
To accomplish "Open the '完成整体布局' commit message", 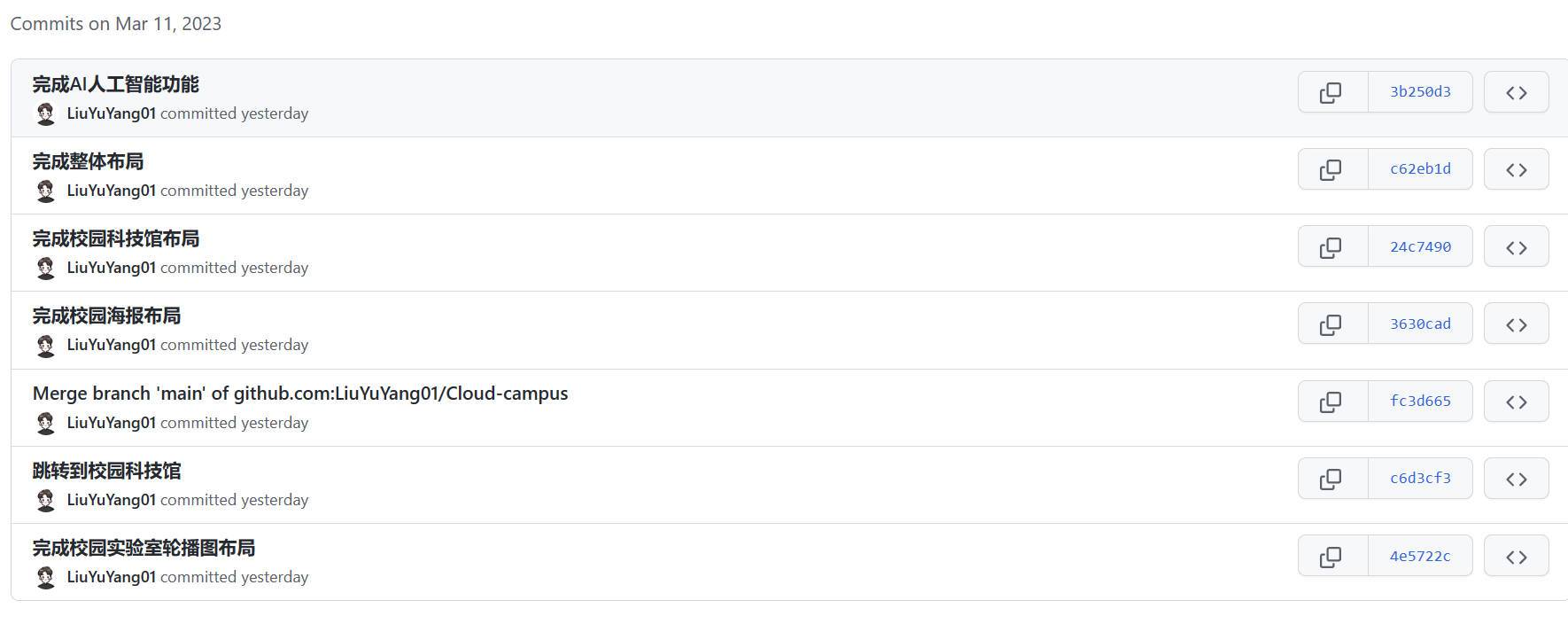I will (x=88, y=161).
